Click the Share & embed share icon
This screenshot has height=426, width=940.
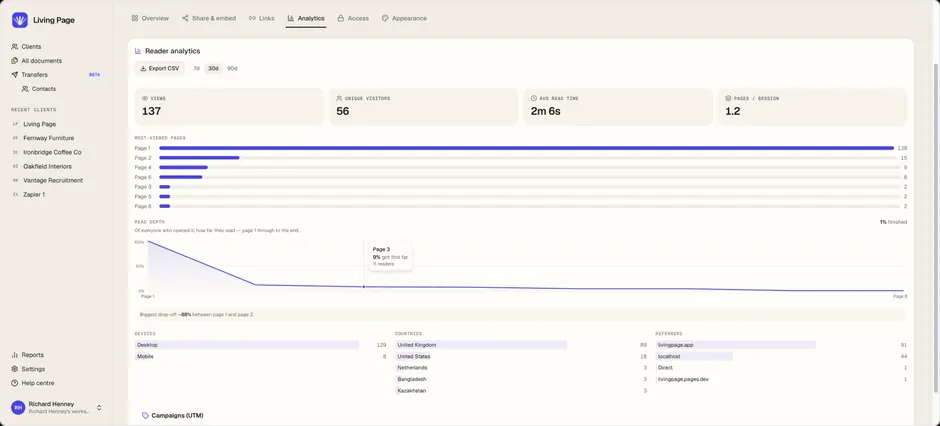pos(185,19)
